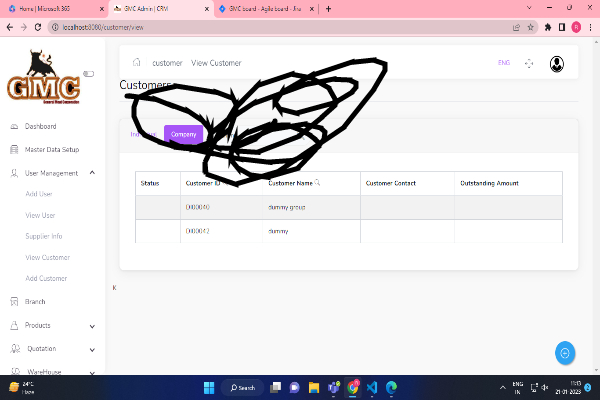The width and height of the screenshot is (600, 400).
Task: Open the user profile avatar menu
Action: [557, 63]
